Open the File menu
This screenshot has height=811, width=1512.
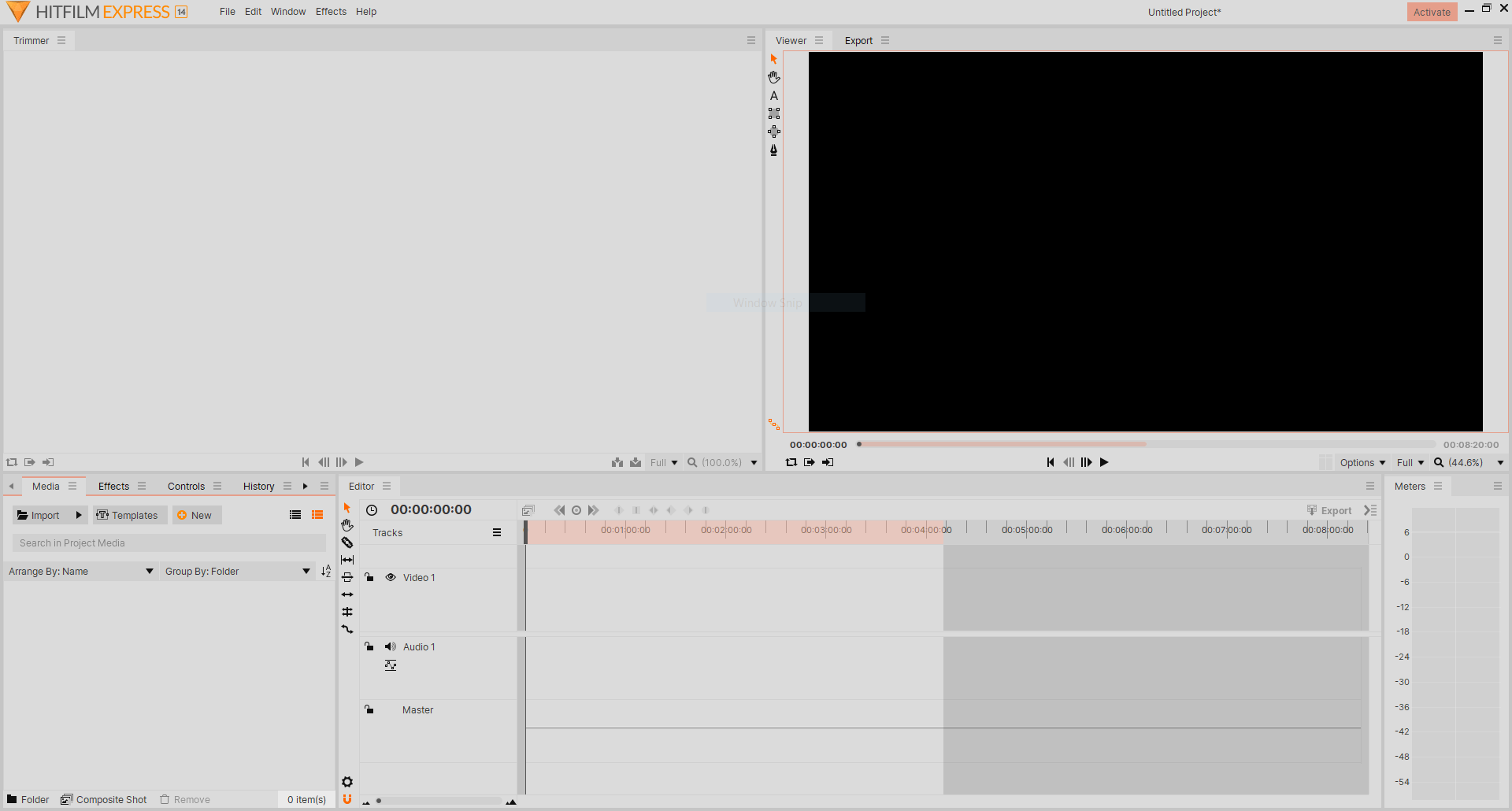coord(228,12)
